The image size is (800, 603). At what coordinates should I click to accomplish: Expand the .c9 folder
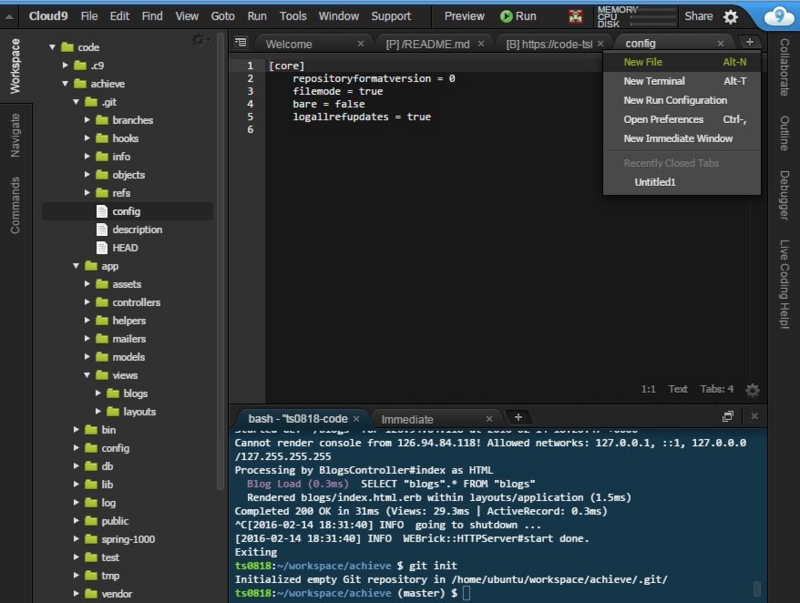pyautogui.click(x=65, y=65)
